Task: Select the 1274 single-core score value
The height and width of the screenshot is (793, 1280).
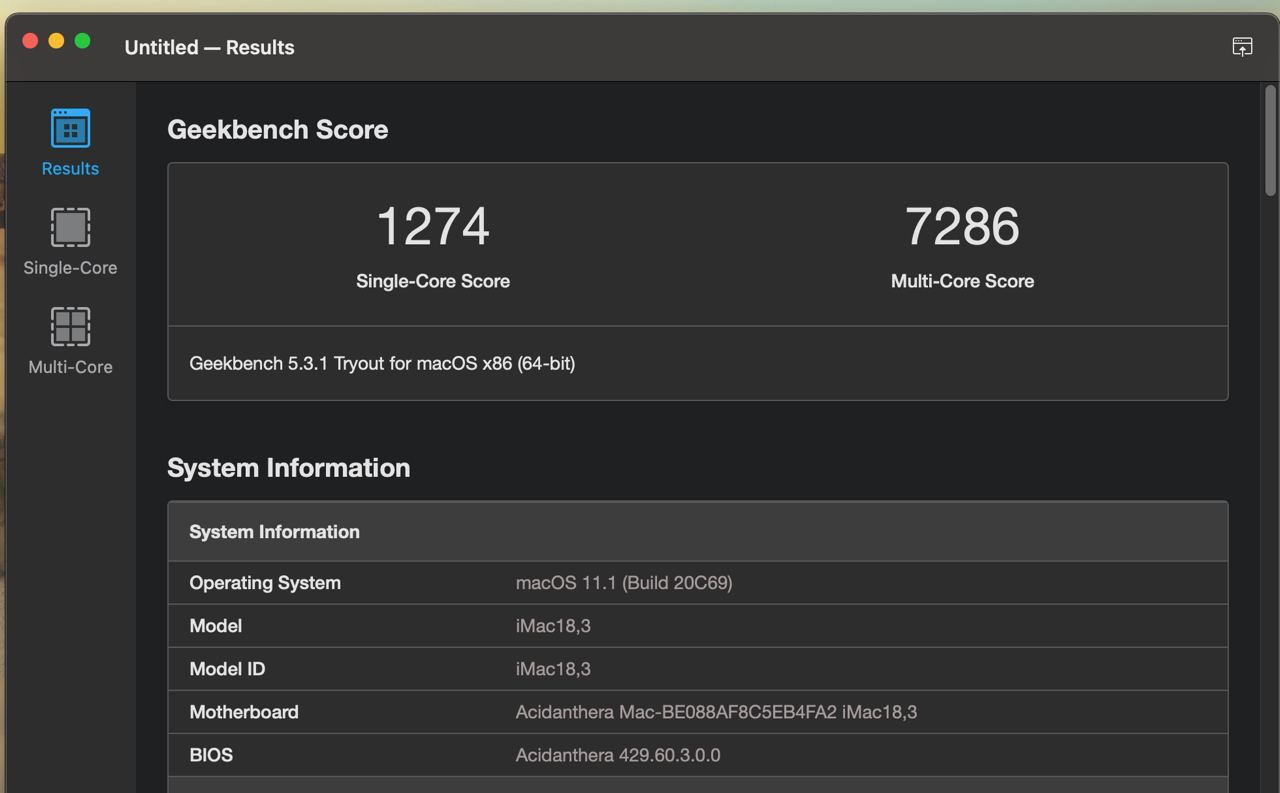Action: (x=433, y=226)
